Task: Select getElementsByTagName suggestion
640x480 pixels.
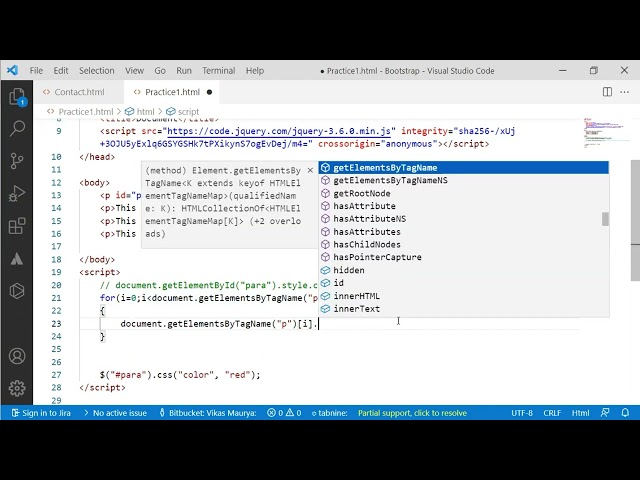Action: [464, 168]
